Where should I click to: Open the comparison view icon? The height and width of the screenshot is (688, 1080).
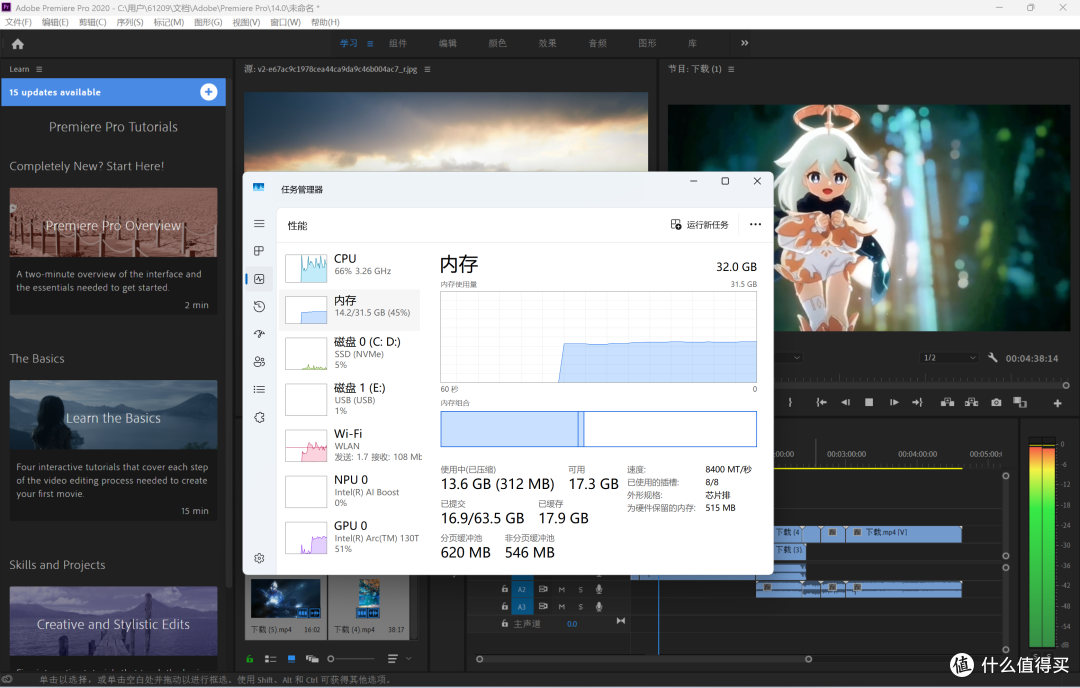click(x=1020, y=402)
